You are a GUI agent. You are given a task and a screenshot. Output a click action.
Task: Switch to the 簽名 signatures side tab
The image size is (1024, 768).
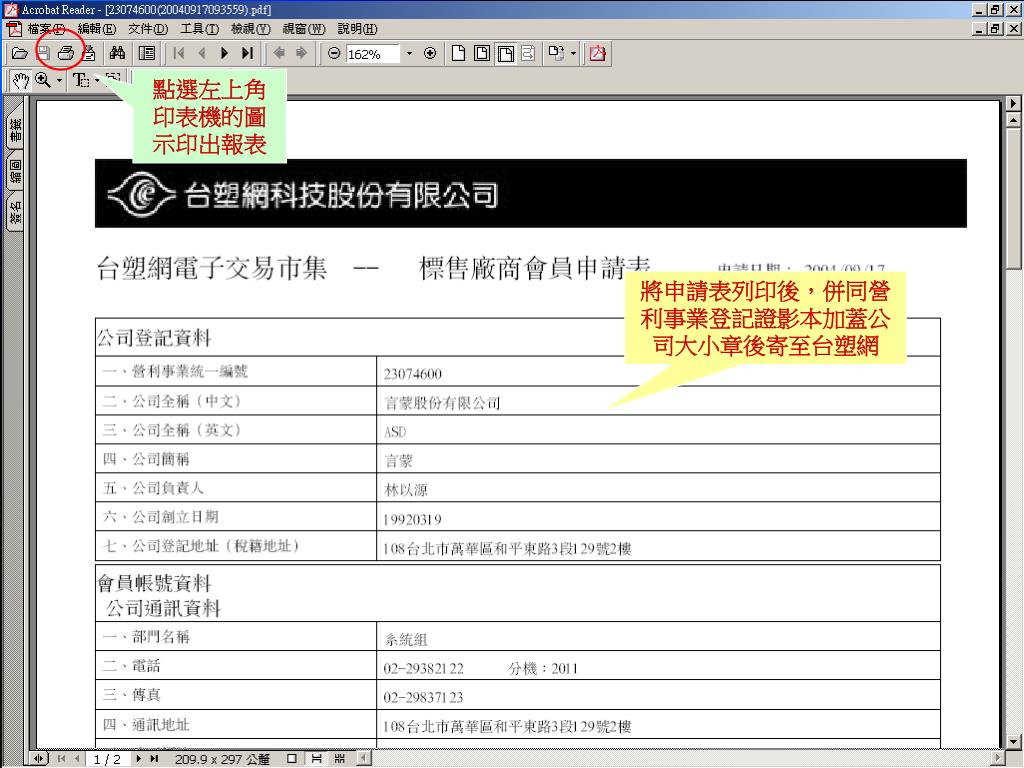pyautogui.click(x=15, y=212)
